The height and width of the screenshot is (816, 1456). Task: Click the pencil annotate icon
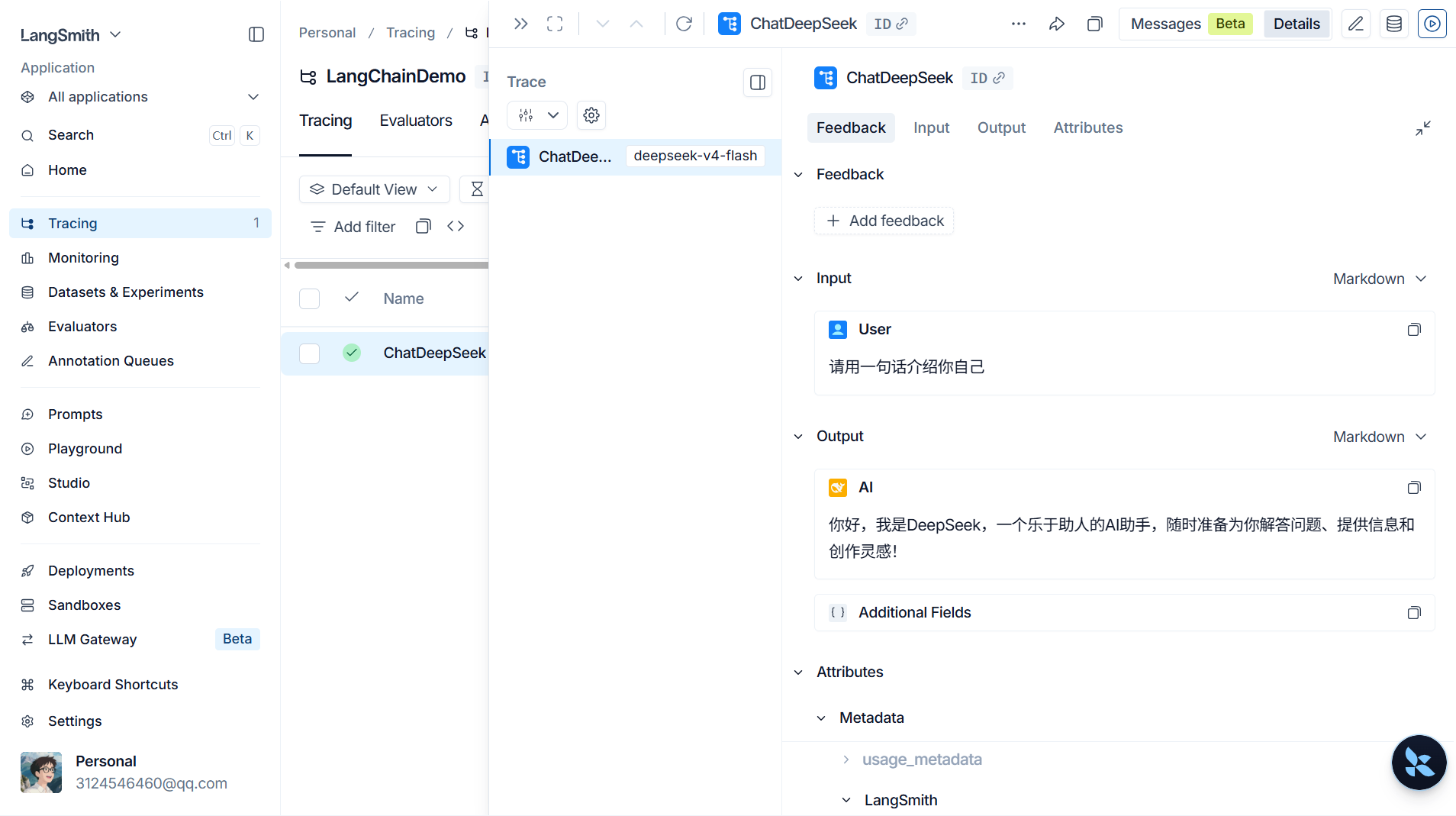coord(1356,24)
